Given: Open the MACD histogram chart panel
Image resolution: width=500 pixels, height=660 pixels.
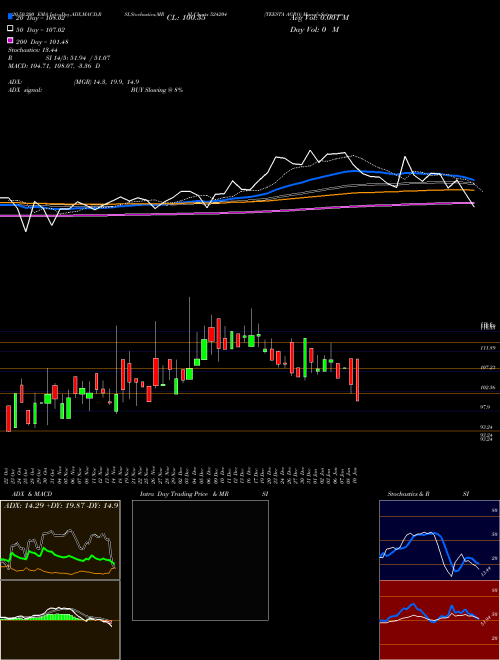Looking at the screenshot, I should pyautogui.click(x=60, y=620).
